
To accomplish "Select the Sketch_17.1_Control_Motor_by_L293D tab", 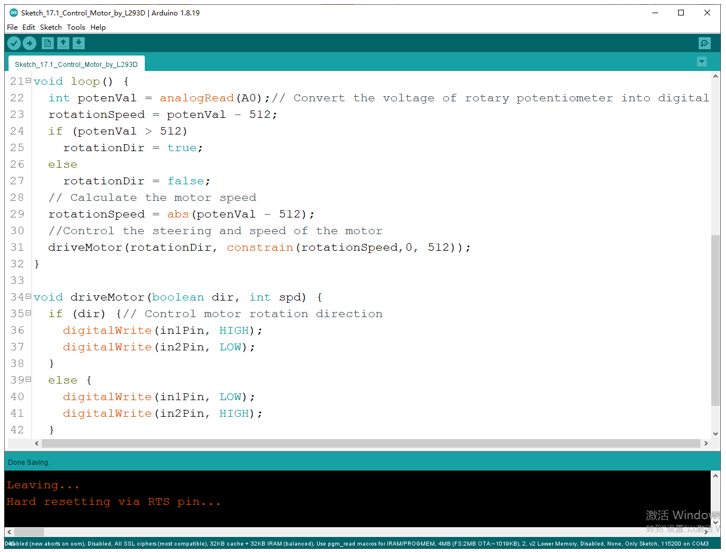I will pos(76,64).
